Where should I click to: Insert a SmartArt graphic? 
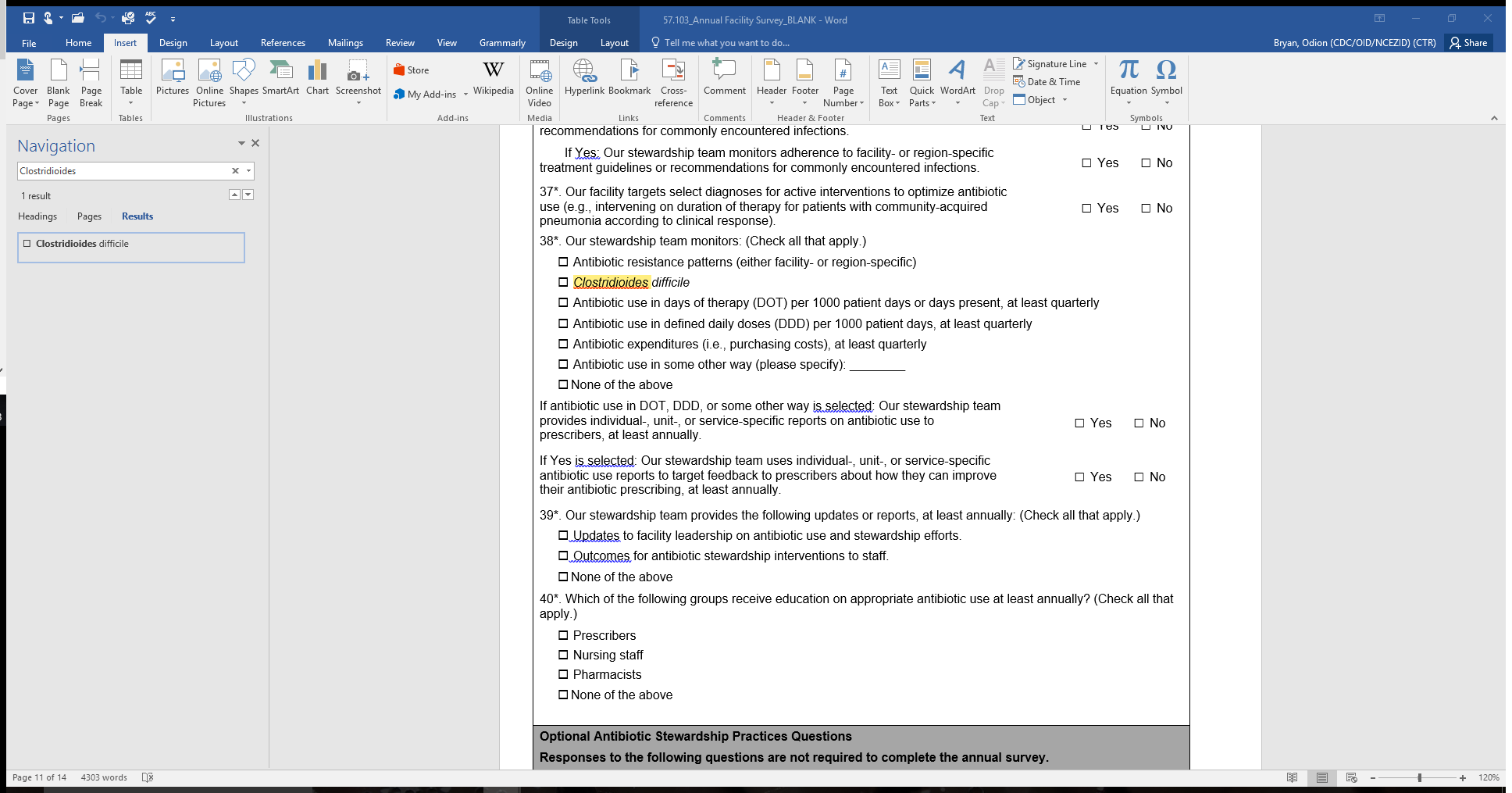[280, 78]
